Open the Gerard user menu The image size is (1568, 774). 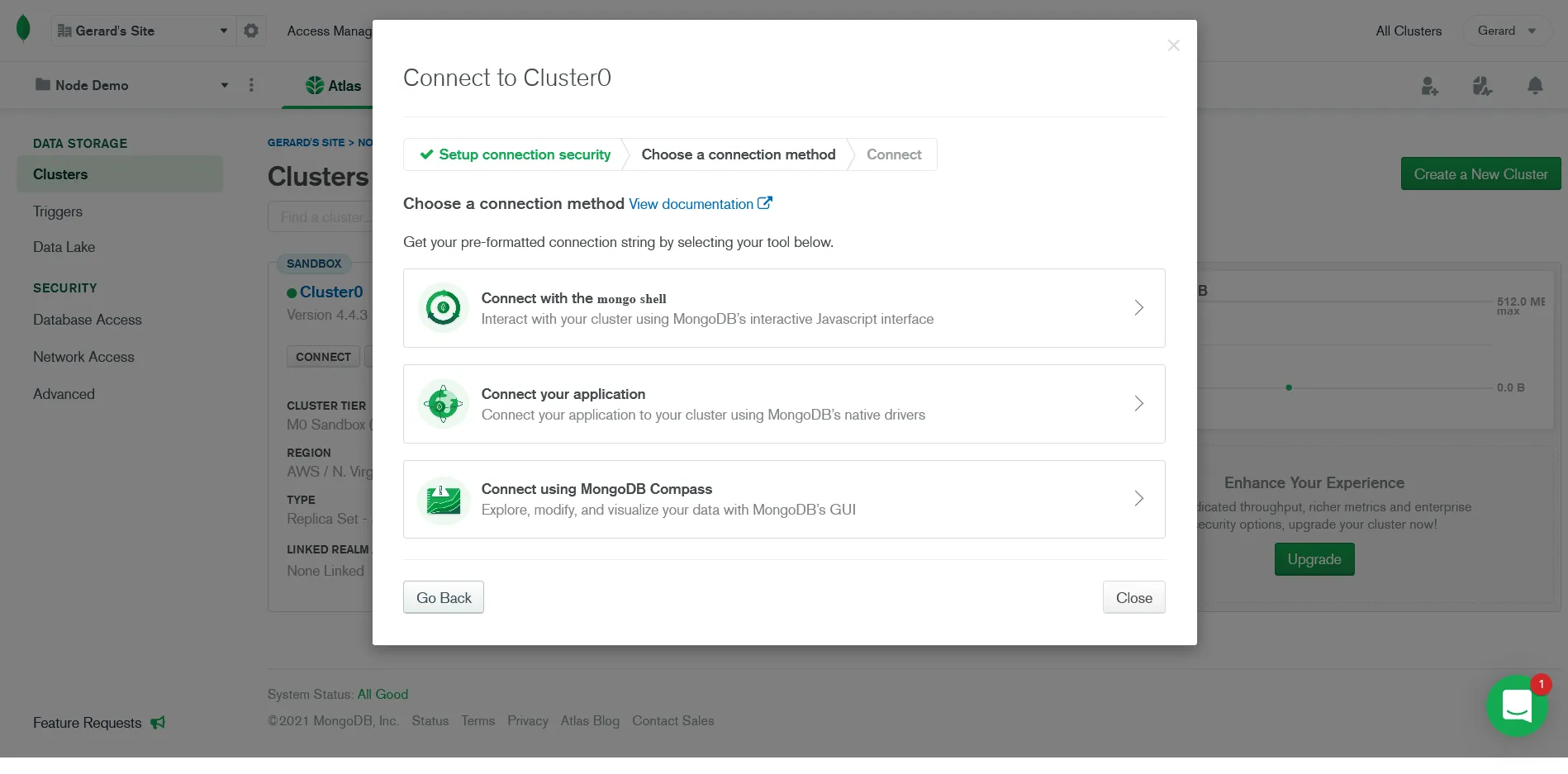coord(1507,31)
